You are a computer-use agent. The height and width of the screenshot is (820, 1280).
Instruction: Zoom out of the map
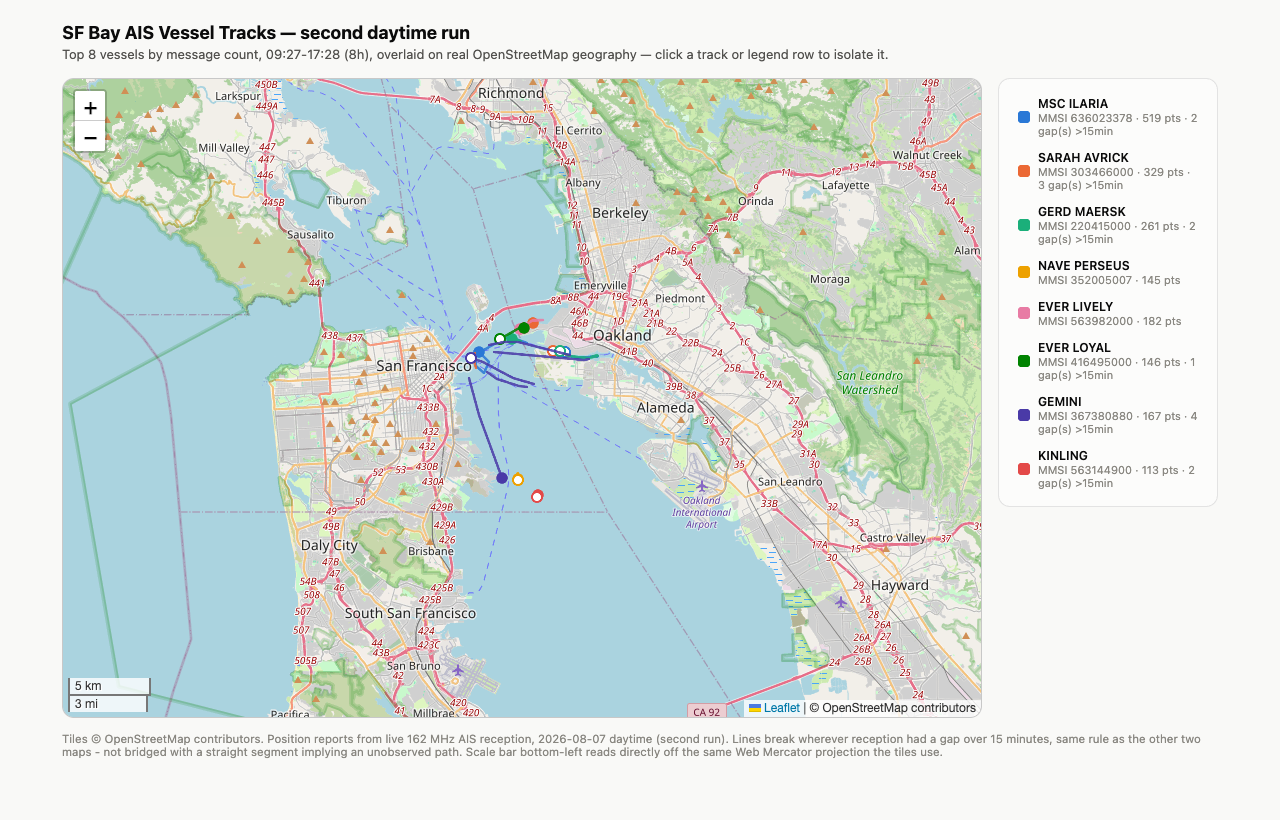pyautogui.click(x=90, y=137)
